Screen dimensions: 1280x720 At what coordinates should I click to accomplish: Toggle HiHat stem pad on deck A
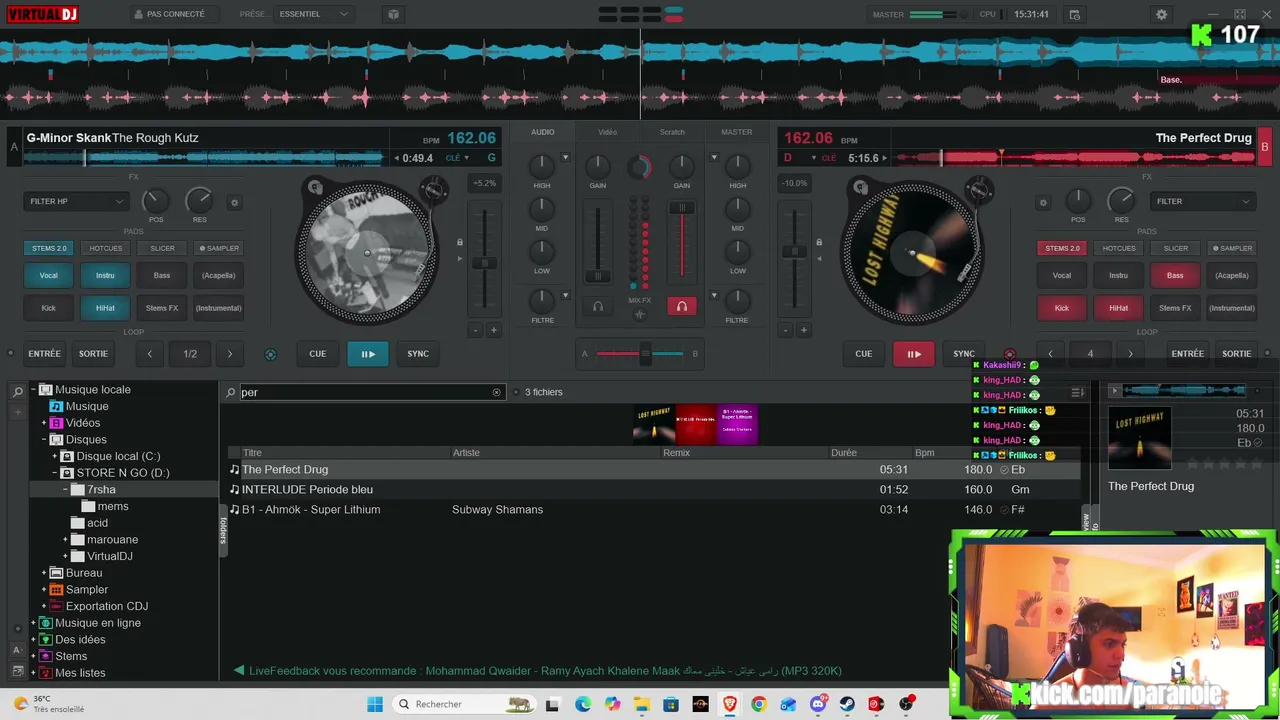(105, 308)
